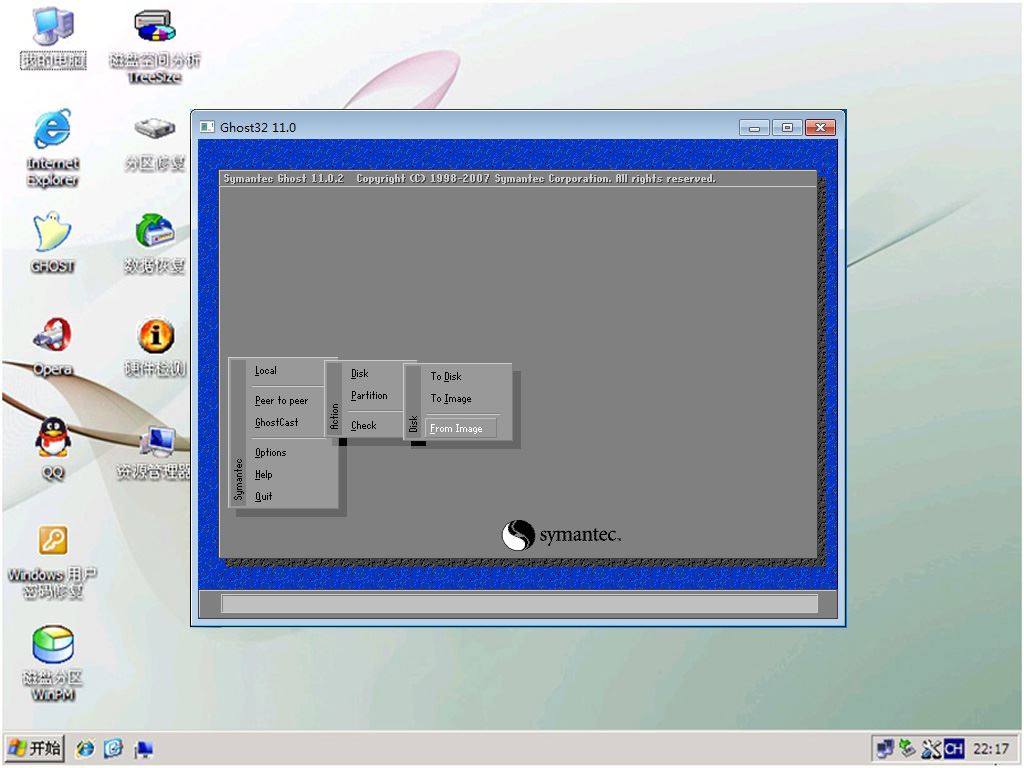Open the Start (开始) menu button
This screenshot has width=1024, height=768.
[35, 748]
